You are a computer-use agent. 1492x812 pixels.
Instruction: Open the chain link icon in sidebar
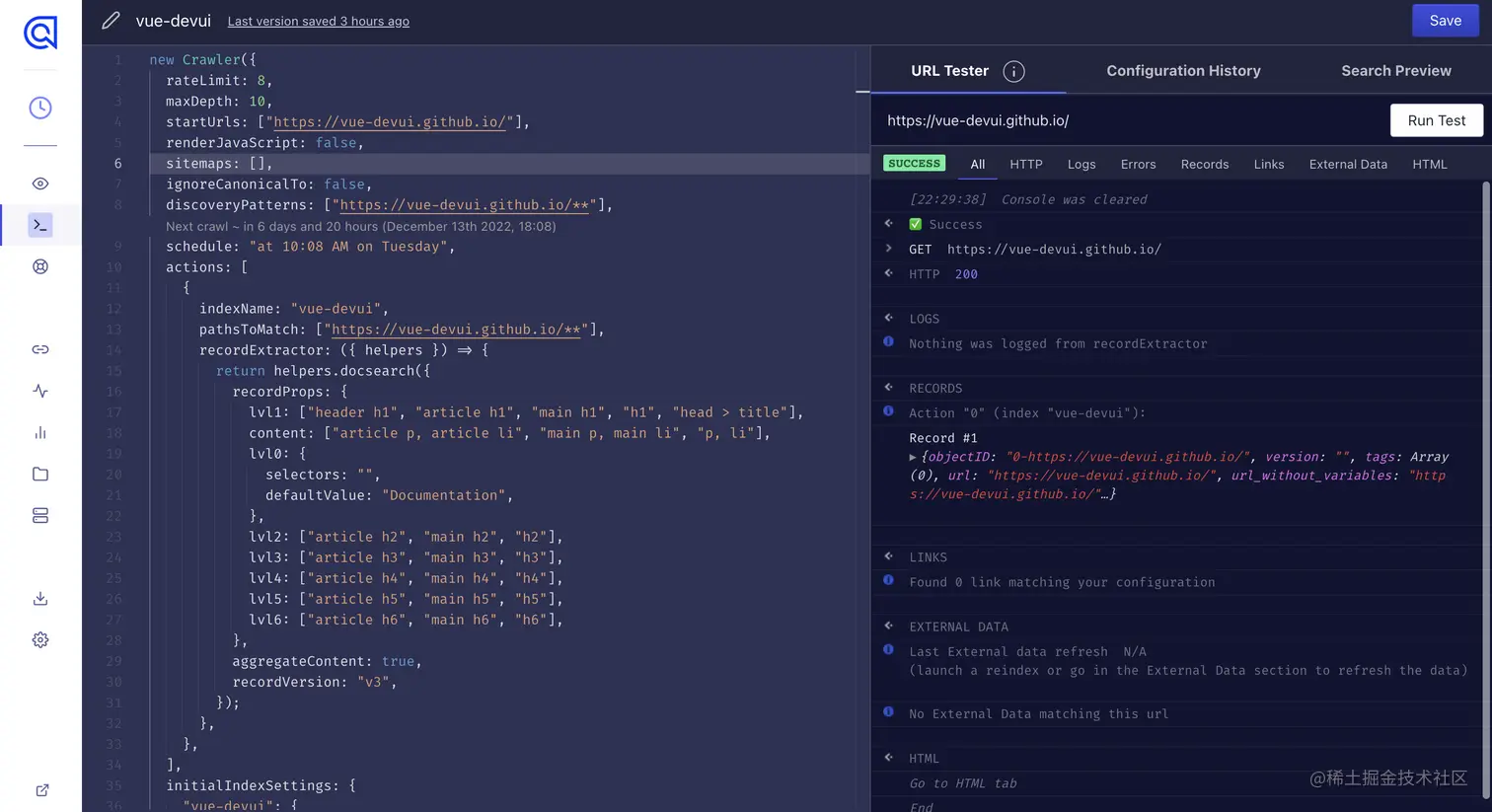(40, 349)
